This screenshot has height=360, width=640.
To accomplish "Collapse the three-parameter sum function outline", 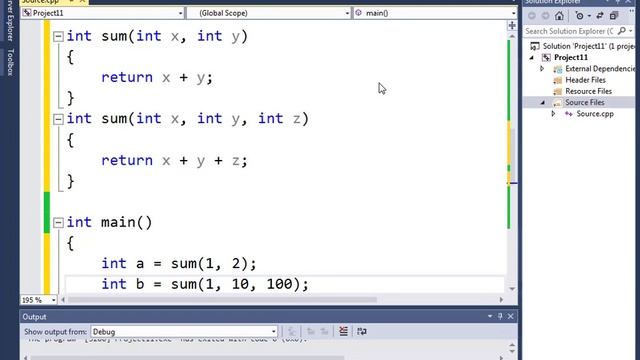I will (x=58, y=119).
